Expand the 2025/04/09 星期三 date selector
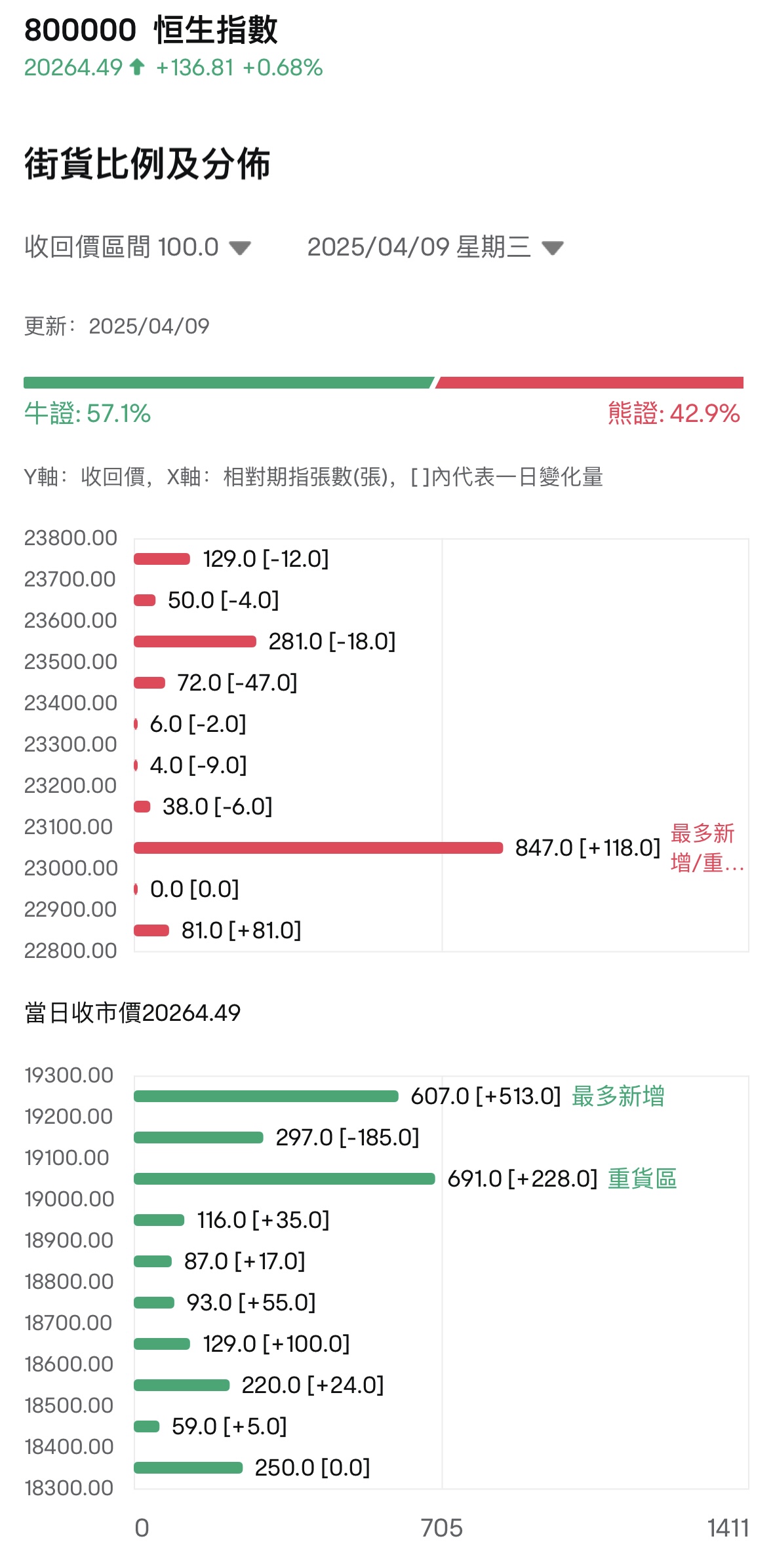This screenshot has height=1568, width=773. 435,247
